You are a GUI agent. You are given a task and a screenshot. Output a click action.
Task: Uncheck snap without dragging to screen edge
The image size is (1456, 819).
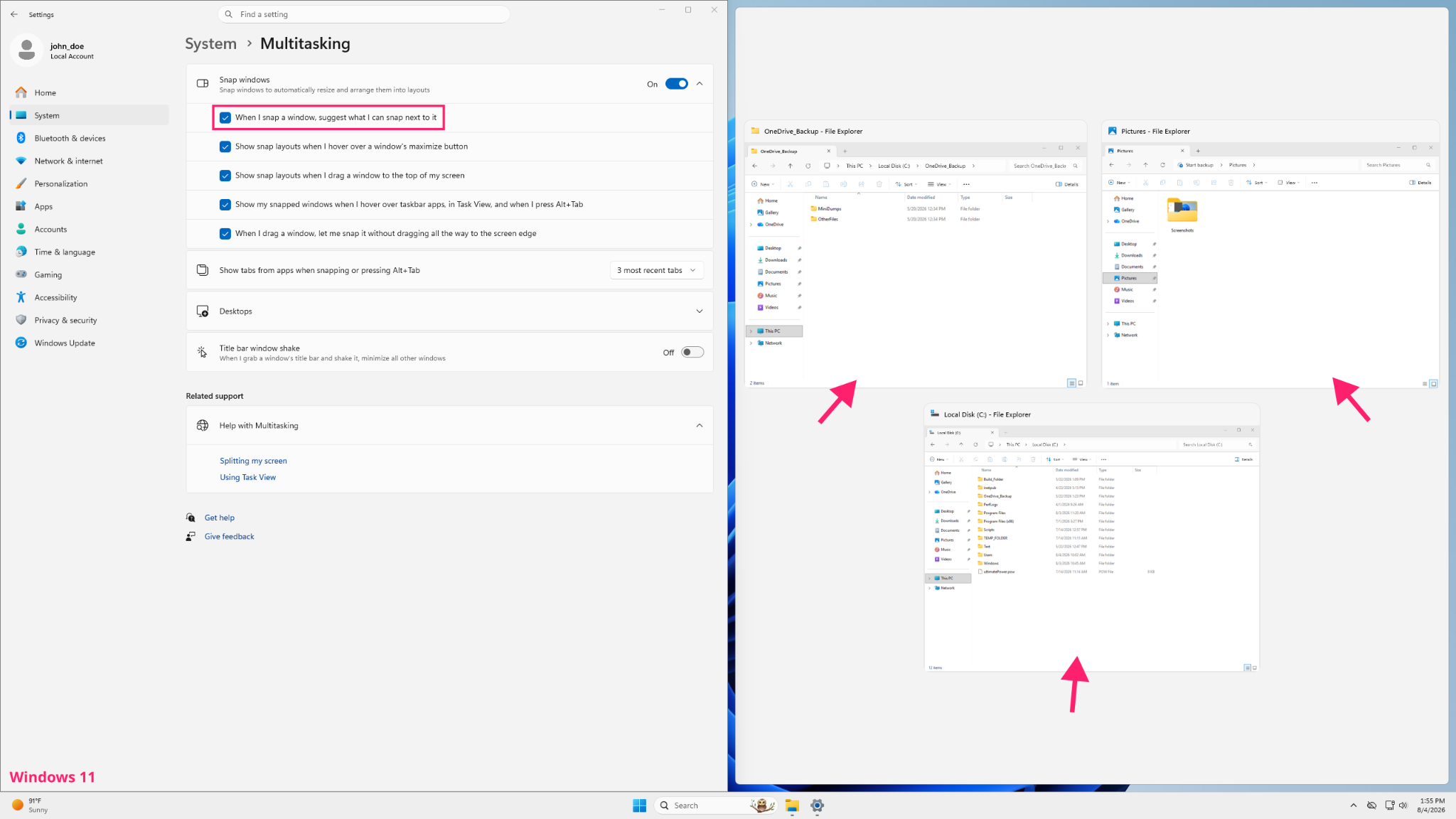pyautogui.click(x=225, y=234)
